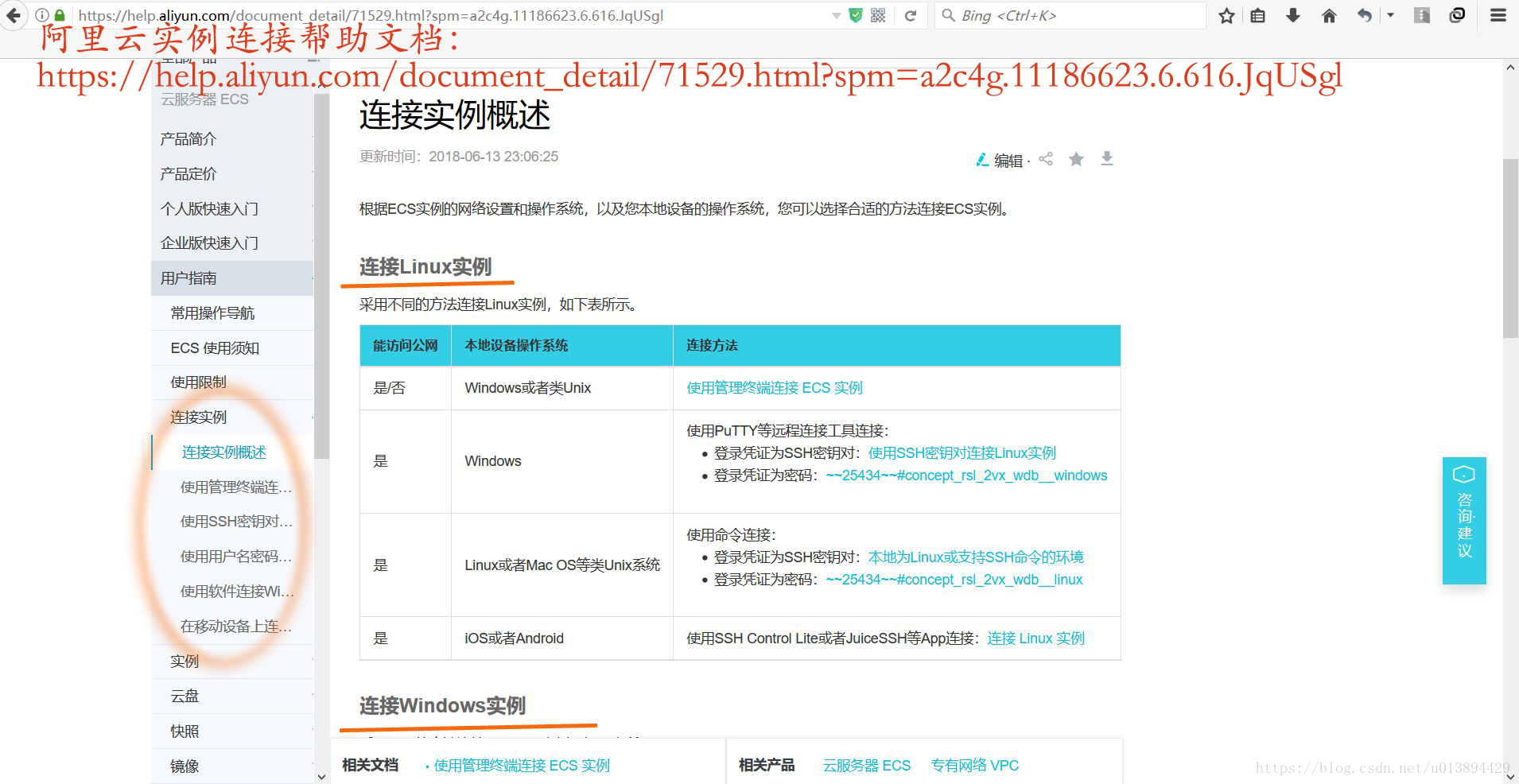Share the document with the share icon

[x=1046, y=159]
